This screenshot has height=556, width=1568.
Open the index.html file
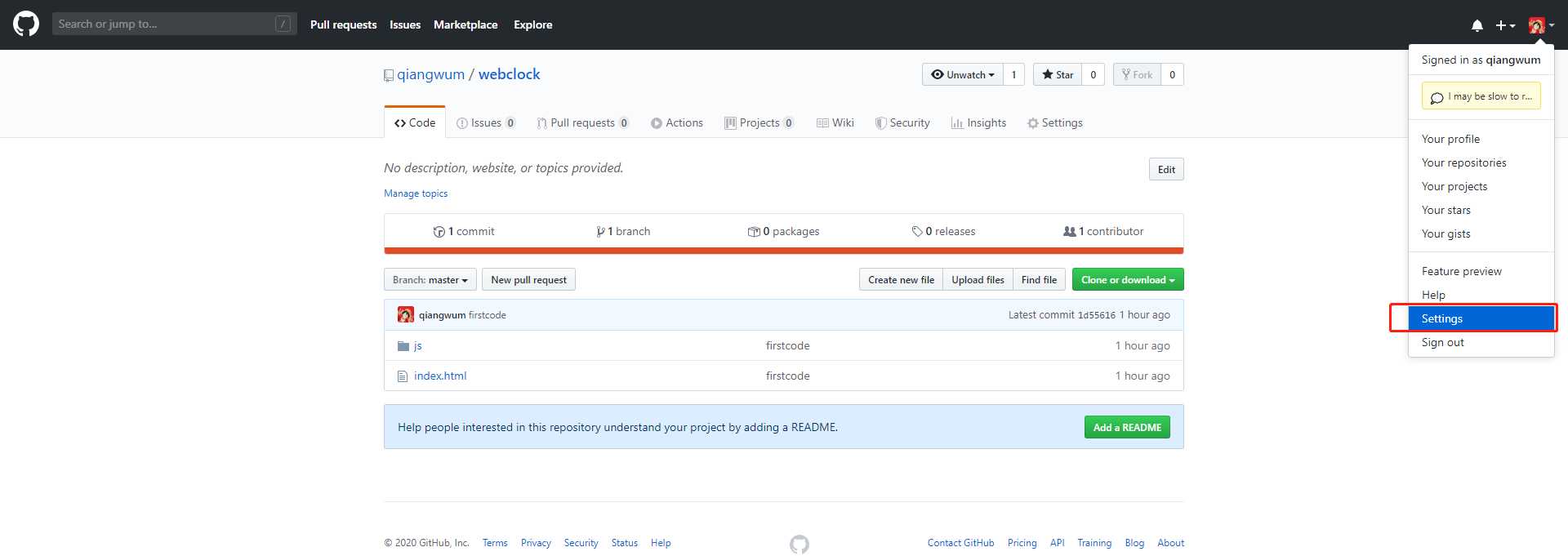pos(440,376)
